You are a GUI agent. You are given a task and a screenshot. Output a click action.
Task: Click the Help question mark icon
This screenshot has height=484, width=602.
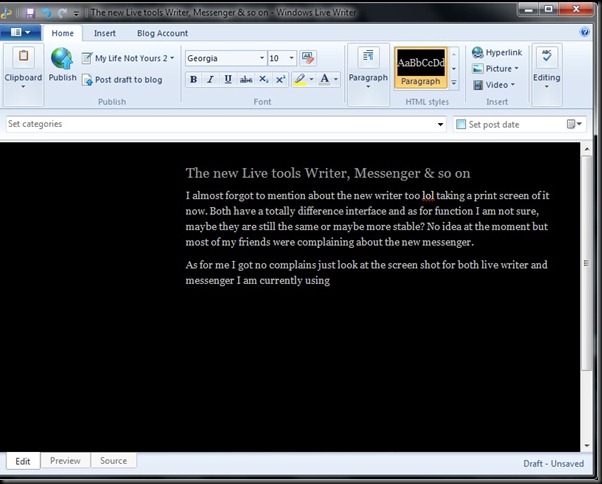point(585,32)
